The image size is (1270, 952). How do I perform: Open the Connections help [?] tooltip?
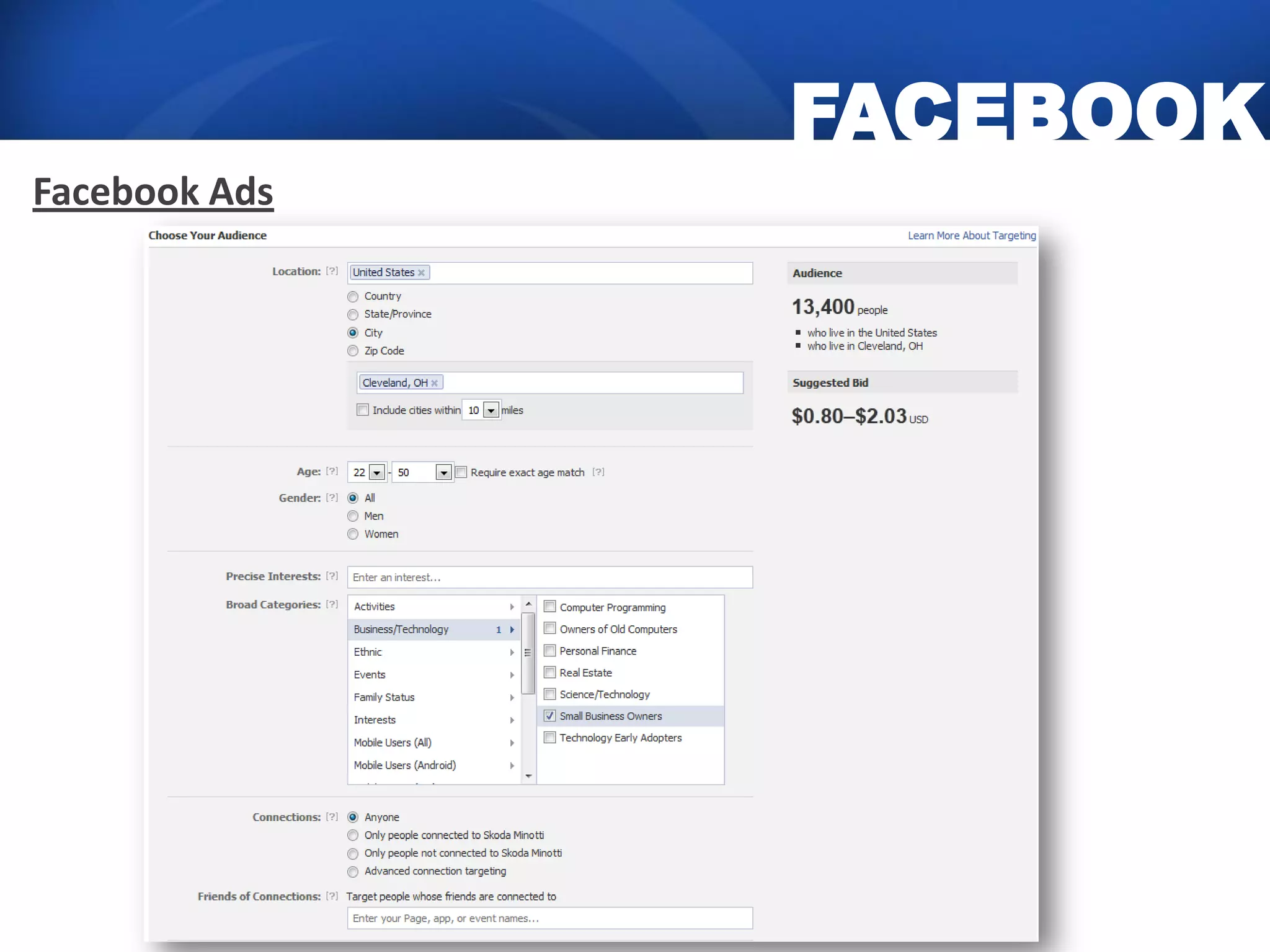click(x=332, y=816)
